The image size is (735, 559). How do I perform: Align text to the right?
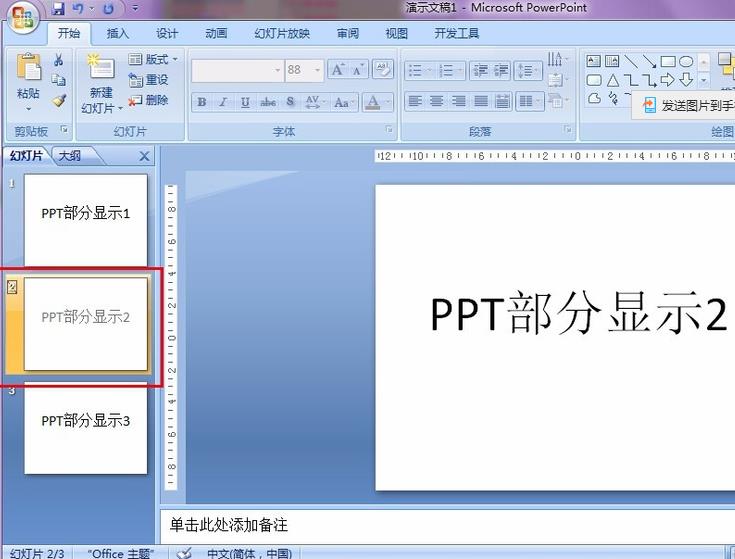tap(458, 101)
